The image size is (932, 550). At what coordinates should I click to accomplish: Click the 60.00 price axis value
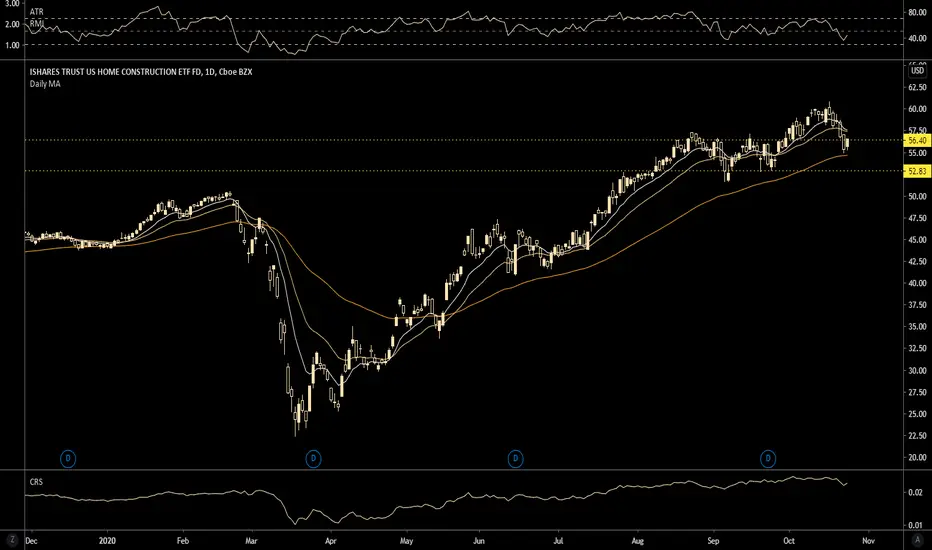pos(917,109)
